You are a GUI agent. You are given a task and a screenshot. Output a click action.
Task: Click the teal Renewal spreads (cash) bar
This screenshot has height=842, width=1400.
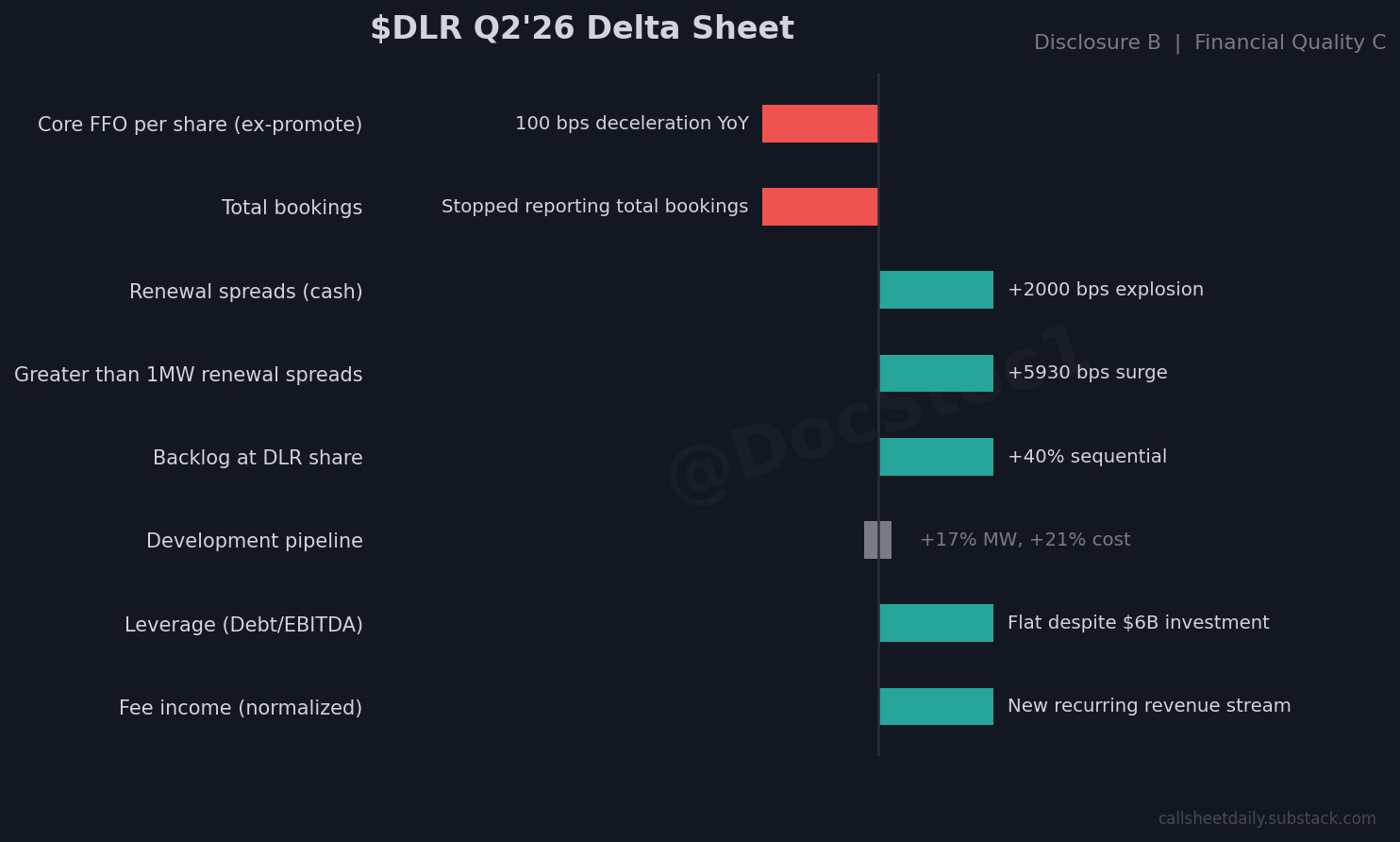pos(936,290)
